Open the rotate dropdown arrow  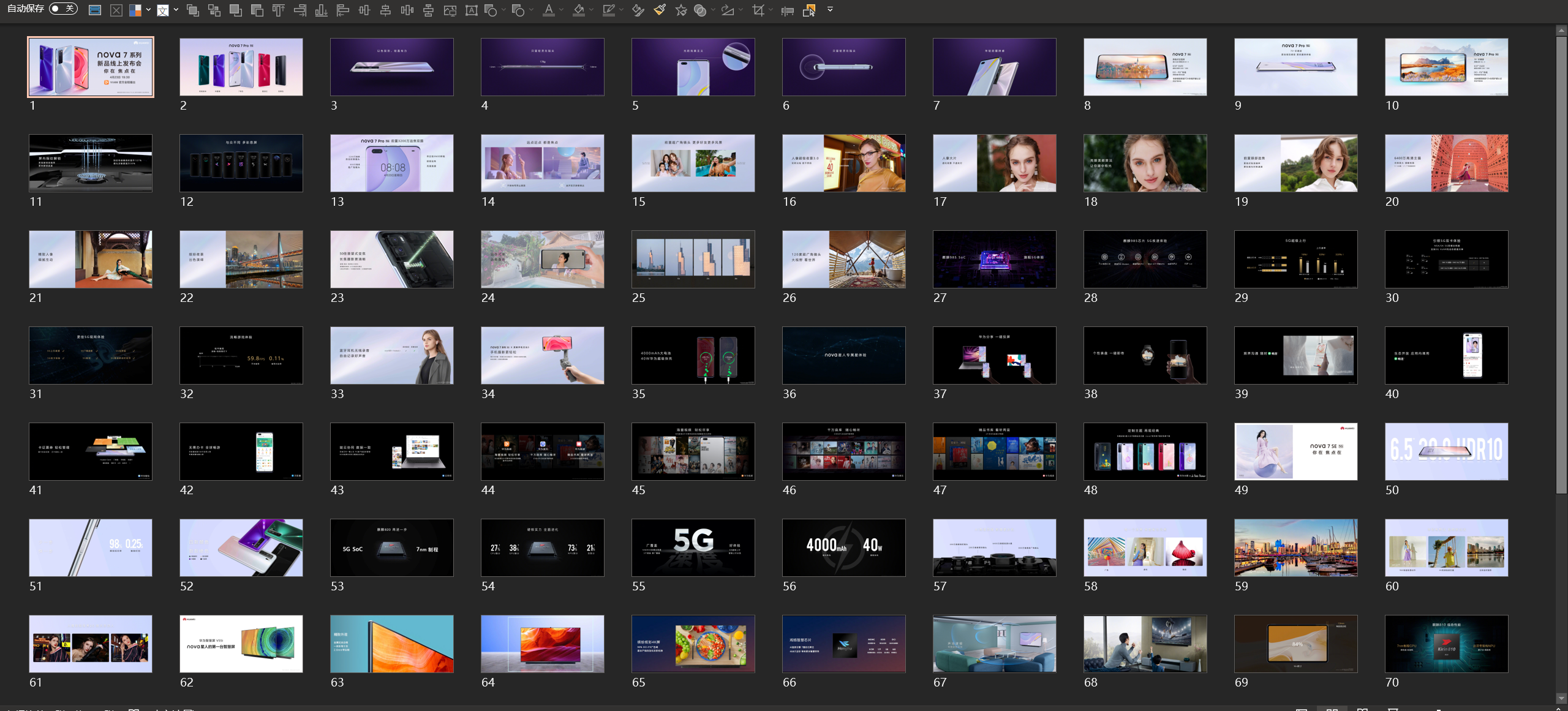[741, 10]
